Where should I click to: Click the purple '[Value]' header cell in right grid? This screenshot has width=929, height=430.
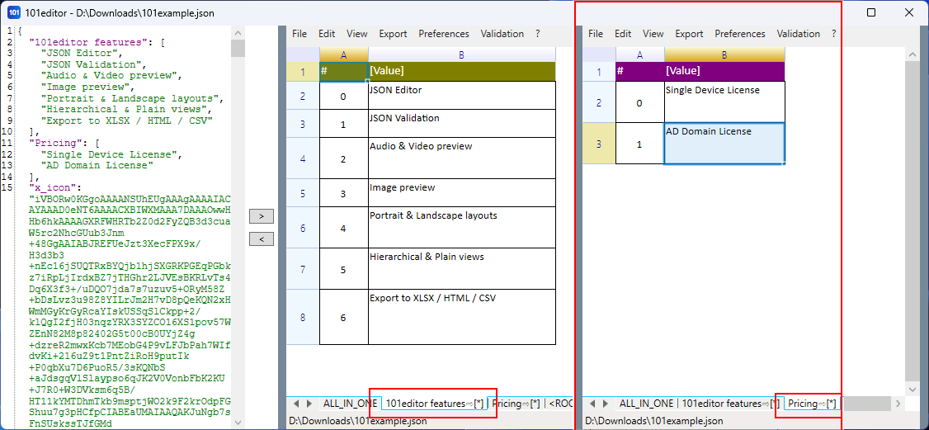[725, 71]
